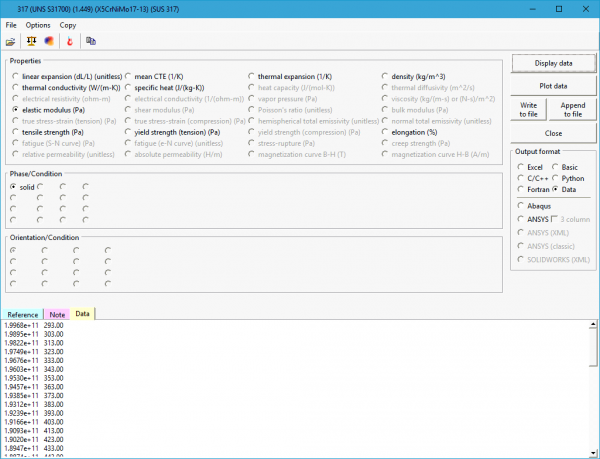The height and width of the screenshot is (459, 600).
Task: Click the data row '1.9020e+11 423.00'
Action: [34, 440]
